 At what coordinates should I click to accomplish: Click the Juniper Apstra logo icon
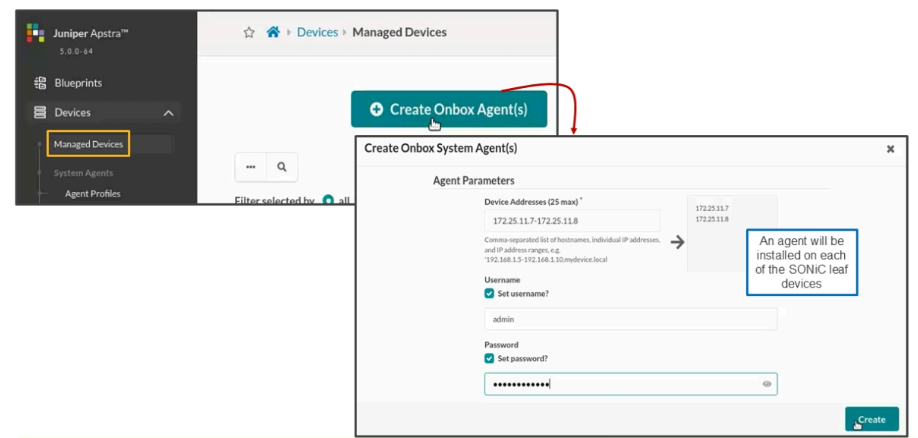point(36,32)
